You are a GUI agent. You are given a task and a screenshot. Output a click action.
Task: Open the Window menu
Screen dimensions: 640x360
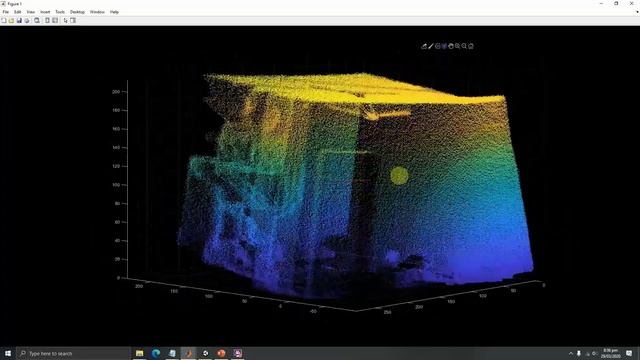[x=97, y=12]
